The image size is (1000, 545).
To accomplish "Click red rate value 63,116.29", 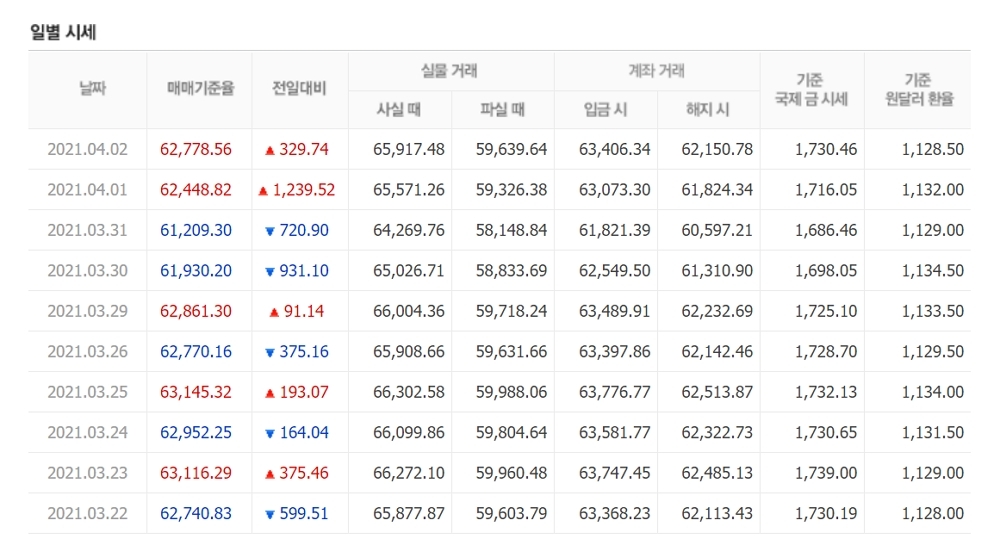I will pos(196,473).
